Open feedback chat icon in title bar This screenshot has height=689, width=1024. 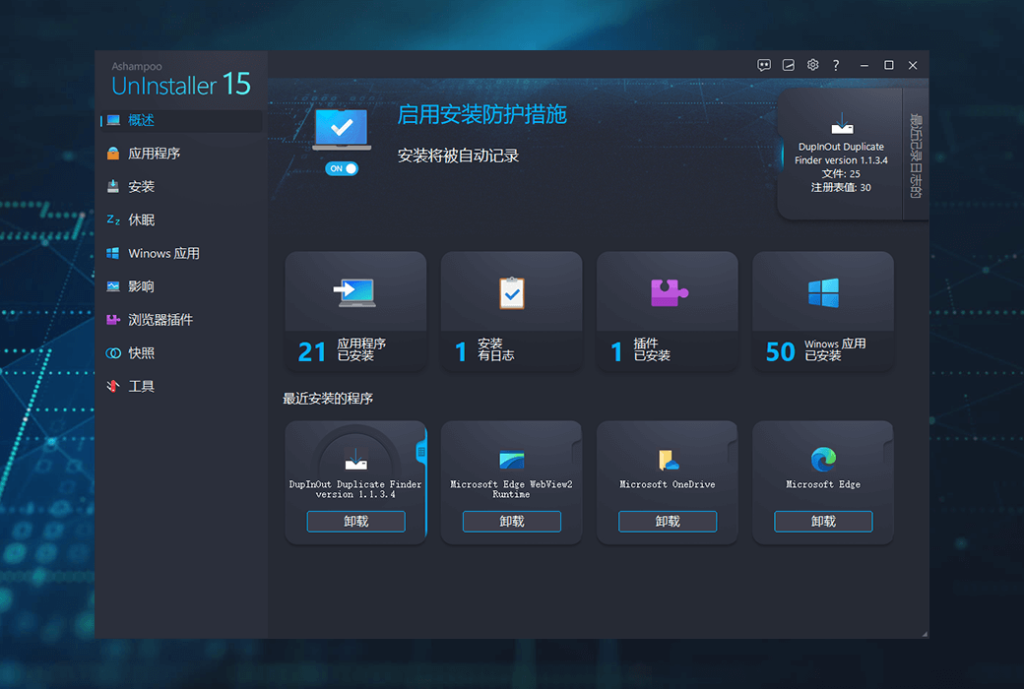tap(764, 65)
